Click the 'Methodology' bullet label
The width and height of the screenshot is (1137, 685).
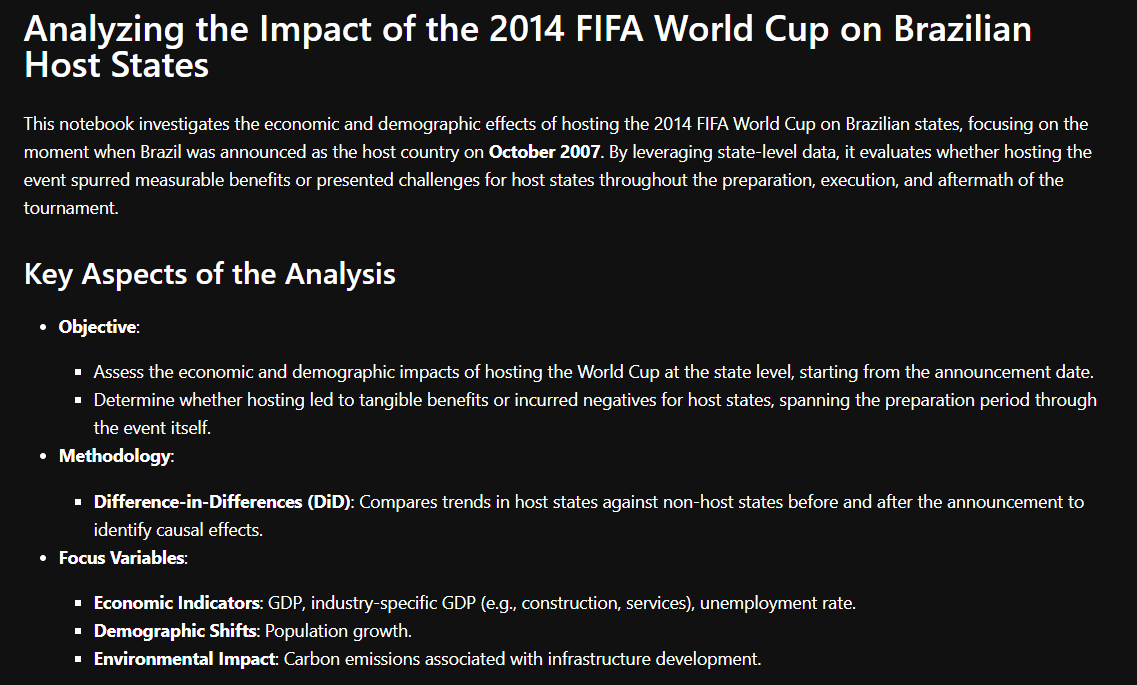pyautogui.click(x=115, y=456)
